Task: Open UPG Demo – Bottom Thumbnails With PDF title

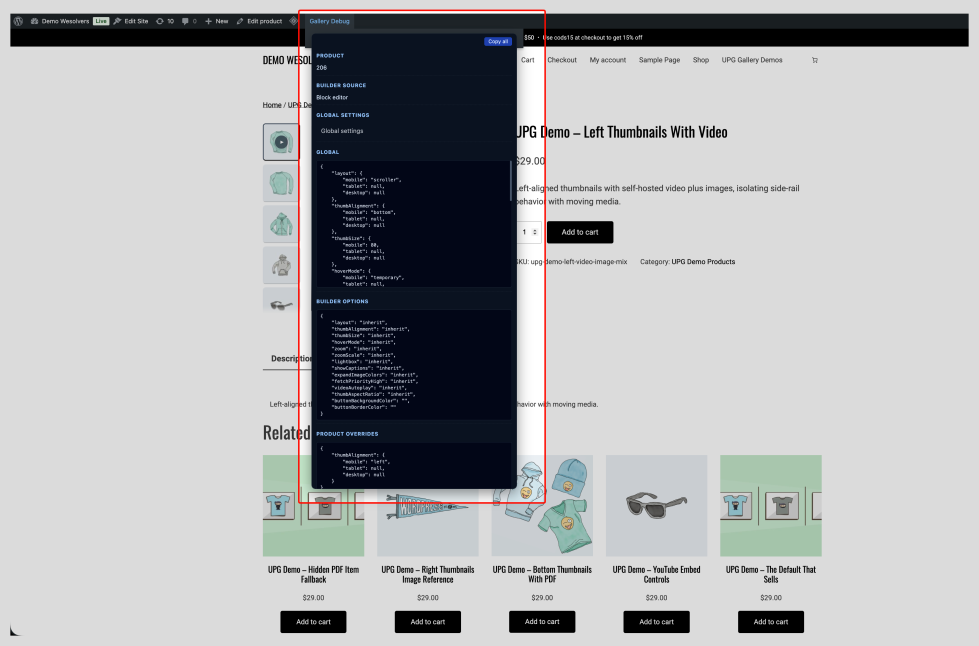Action: [x=542, y=574]
